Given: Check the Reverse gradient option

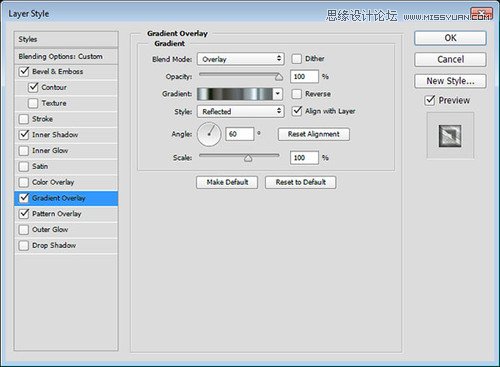Looking at the screenshot, I should click(296, 94).
